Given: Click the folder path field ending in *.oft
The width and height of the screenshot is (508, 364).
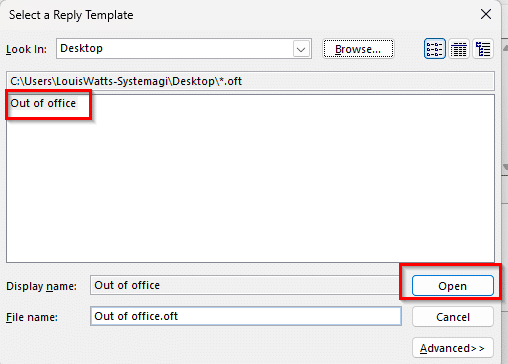Looking at the screenshot, I should (x=250, y=81).
